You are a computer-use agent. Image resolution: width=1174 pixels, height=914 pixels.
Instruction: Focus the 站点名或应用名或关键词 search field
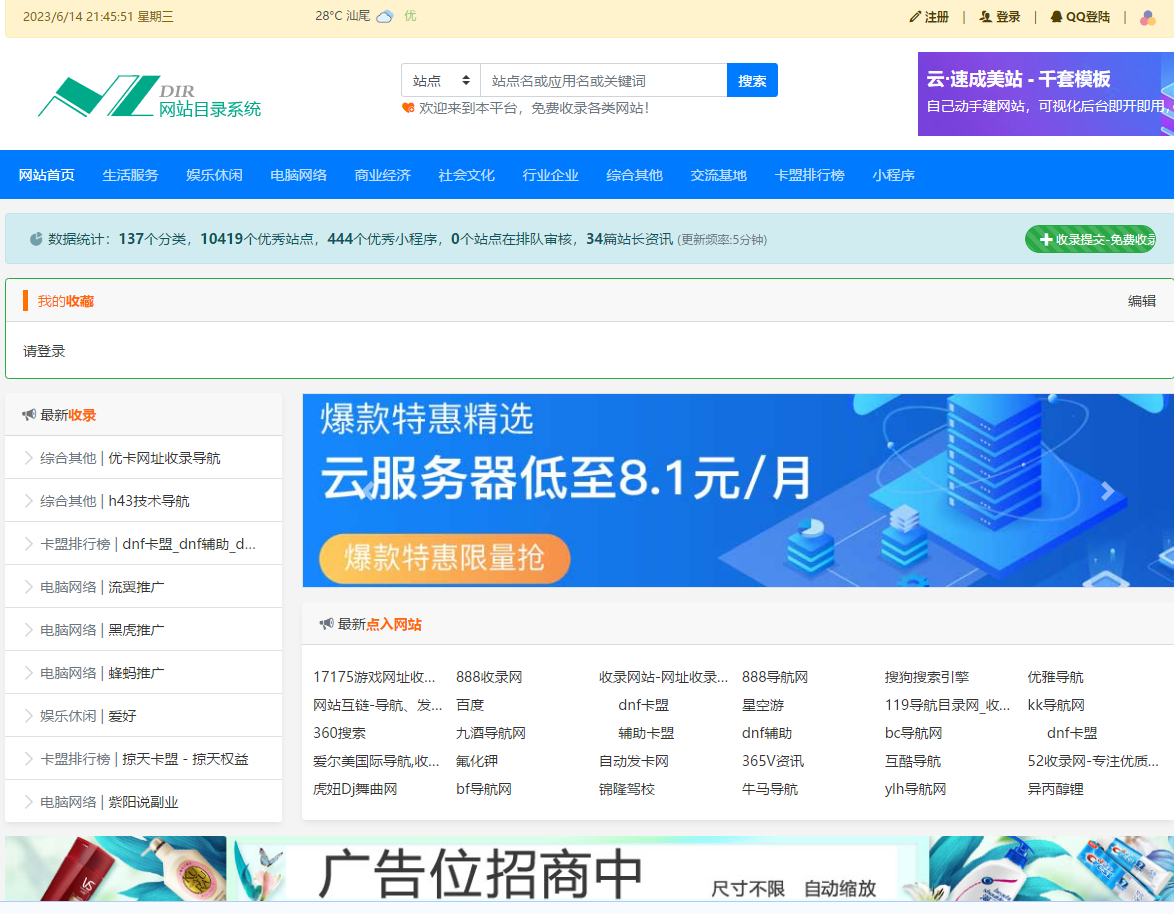pyautogui.click(x=603, y=81)
